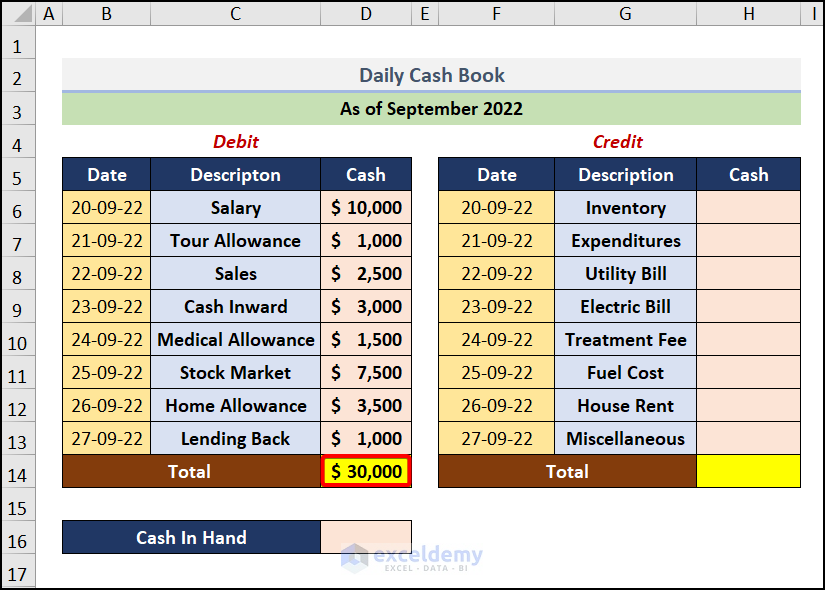Select the Fuel Cost cell
This screenshot has width=825, height=590.
pos(626,373)
